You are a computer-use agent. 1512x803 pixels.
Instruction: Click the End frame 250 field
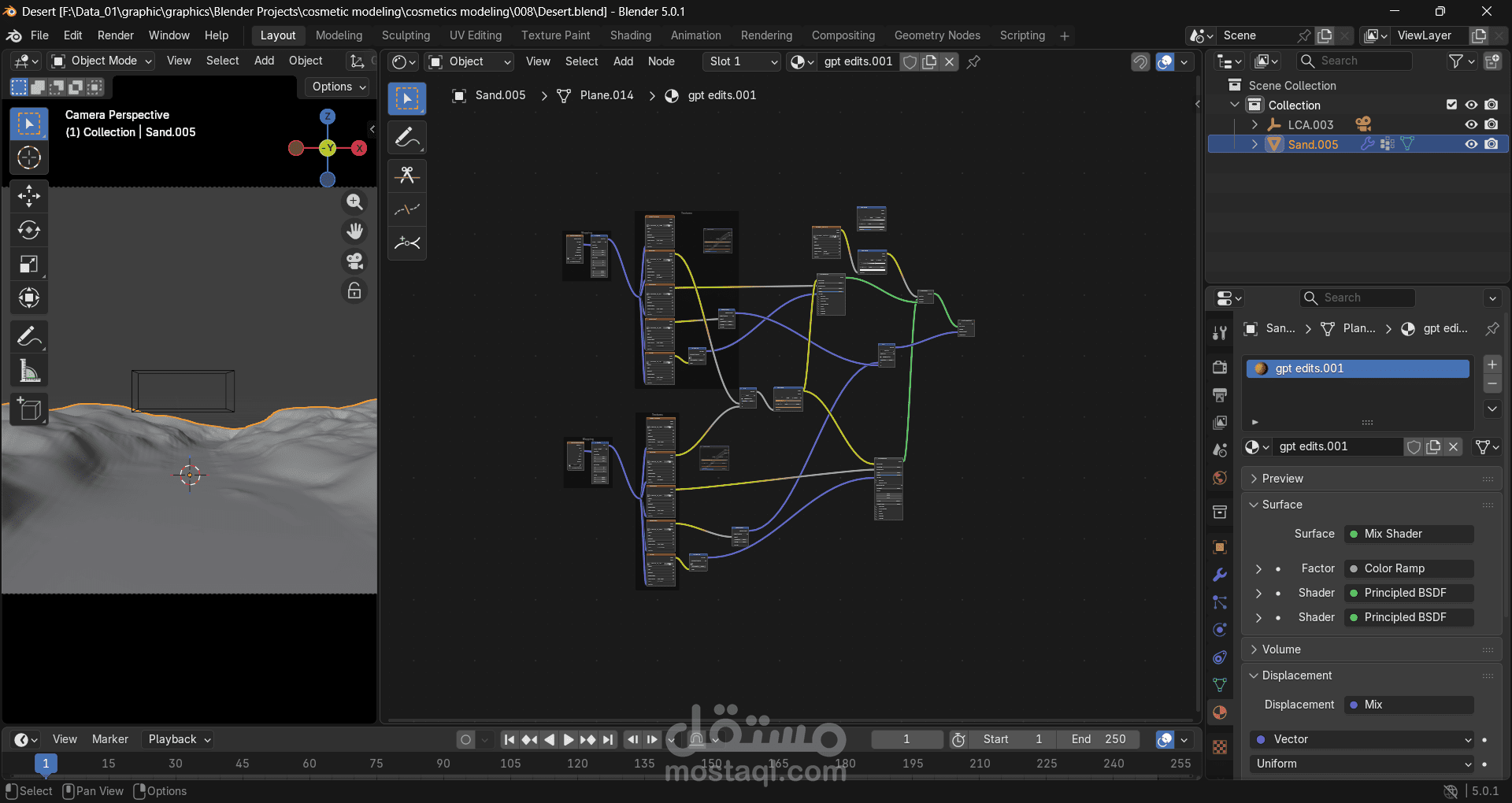coord(1099,739)
